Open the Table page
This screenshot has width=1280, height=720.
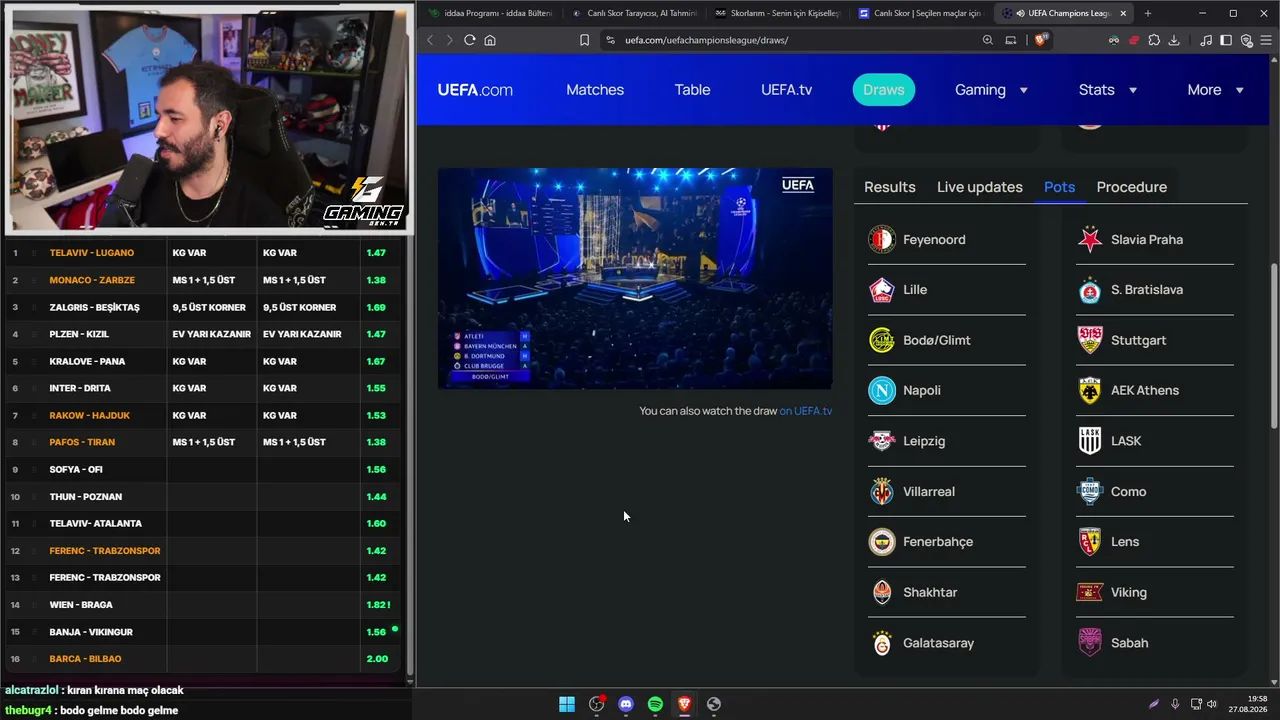point(692,90)
